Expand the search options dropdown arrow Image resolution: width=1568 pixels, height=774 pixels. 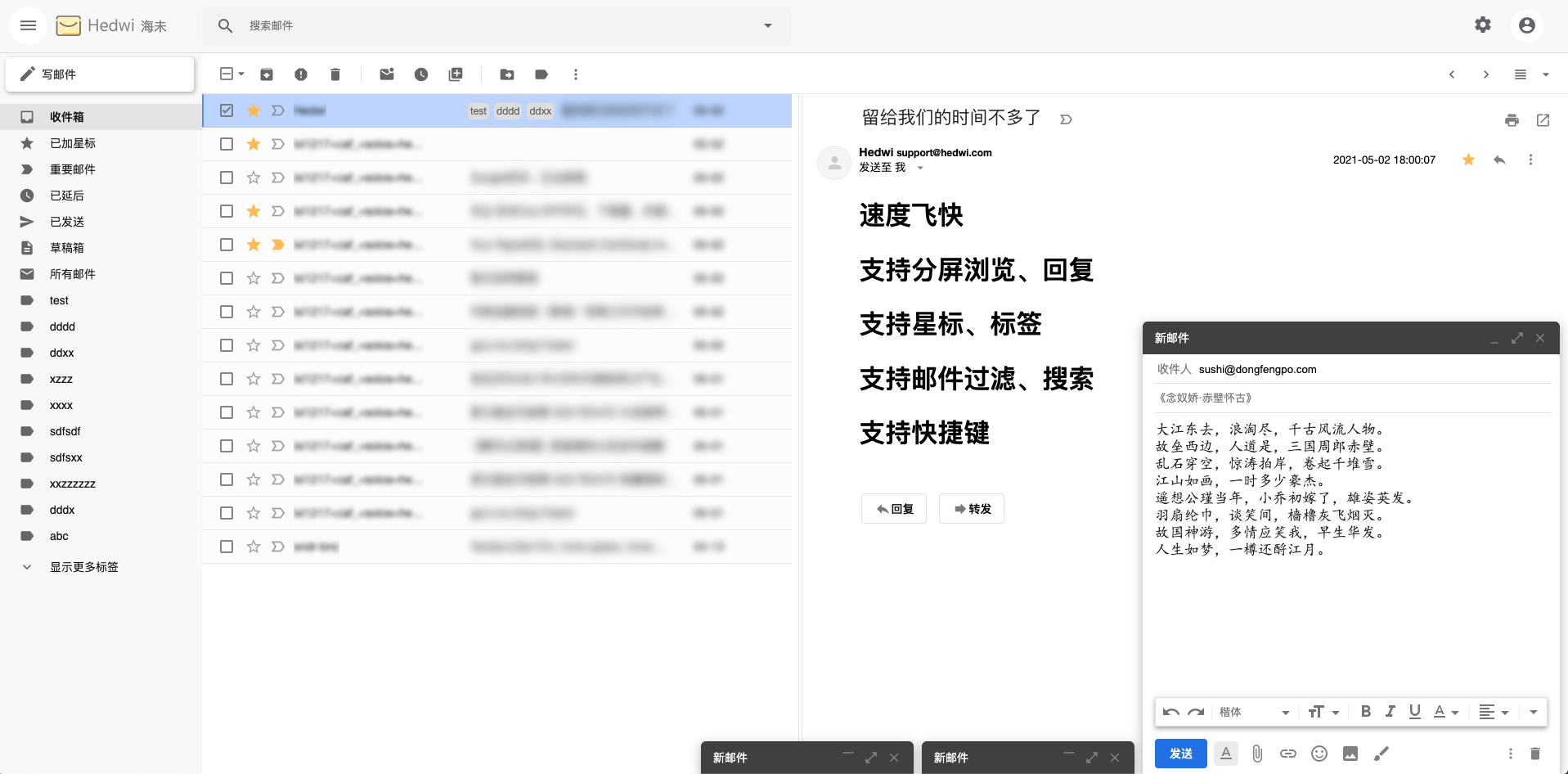[768, 25]
